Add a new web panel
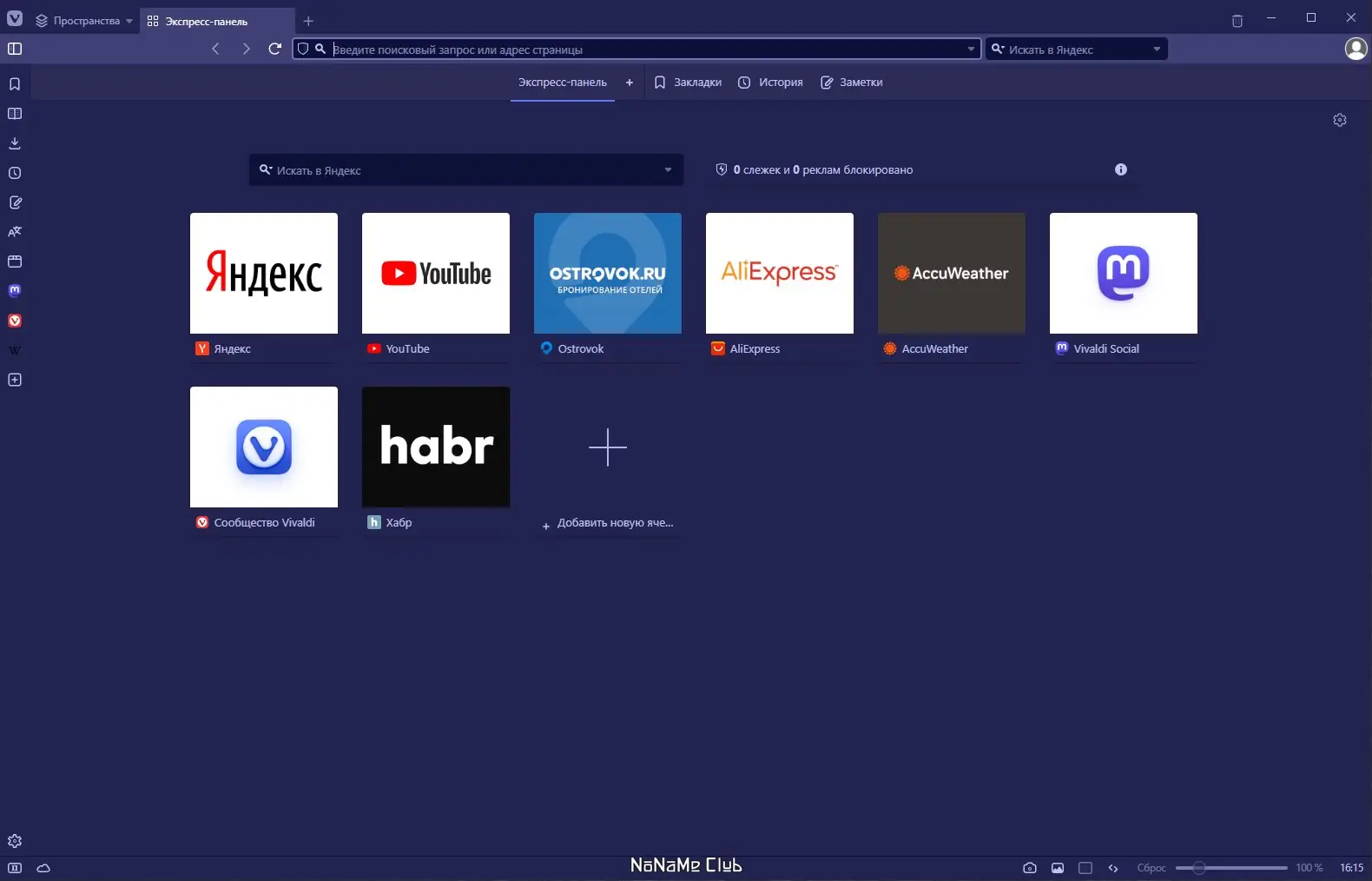This screenshot has width=1372, height=881. (x=15, y=380)
